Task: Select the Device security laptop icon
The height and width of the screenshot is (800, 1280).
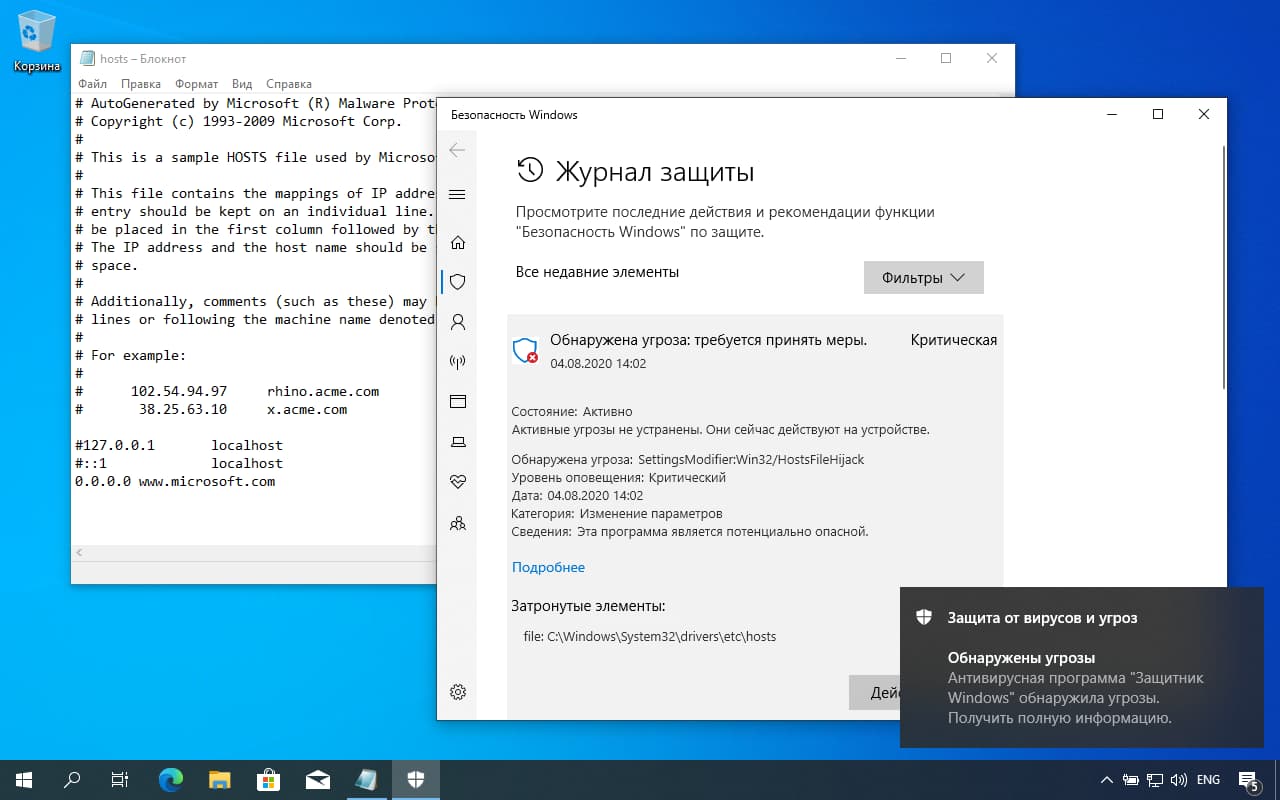Action: pos(457,441)
